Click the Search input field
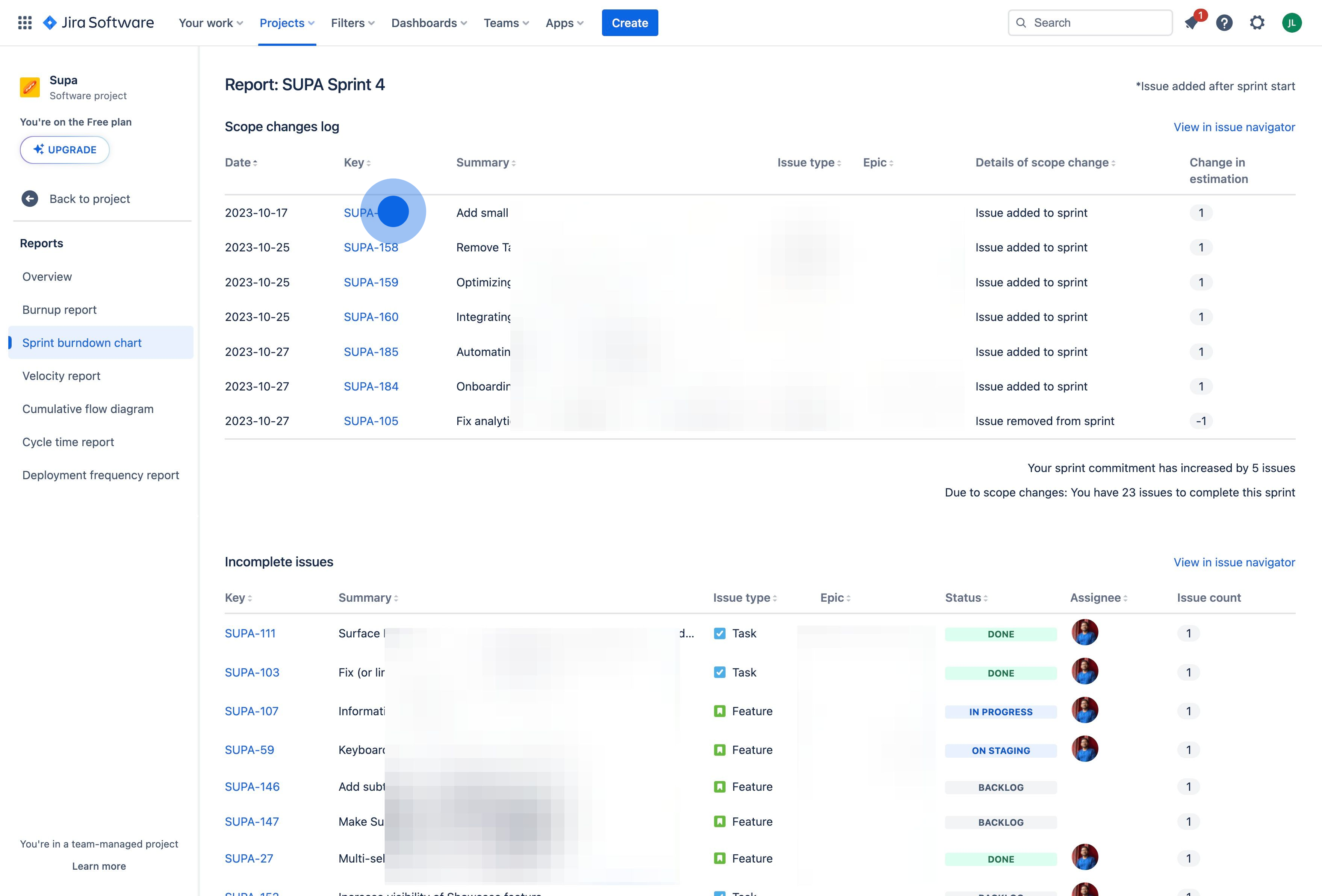Viewport: 1322px width, 896px height. [x=1090, y=23]
